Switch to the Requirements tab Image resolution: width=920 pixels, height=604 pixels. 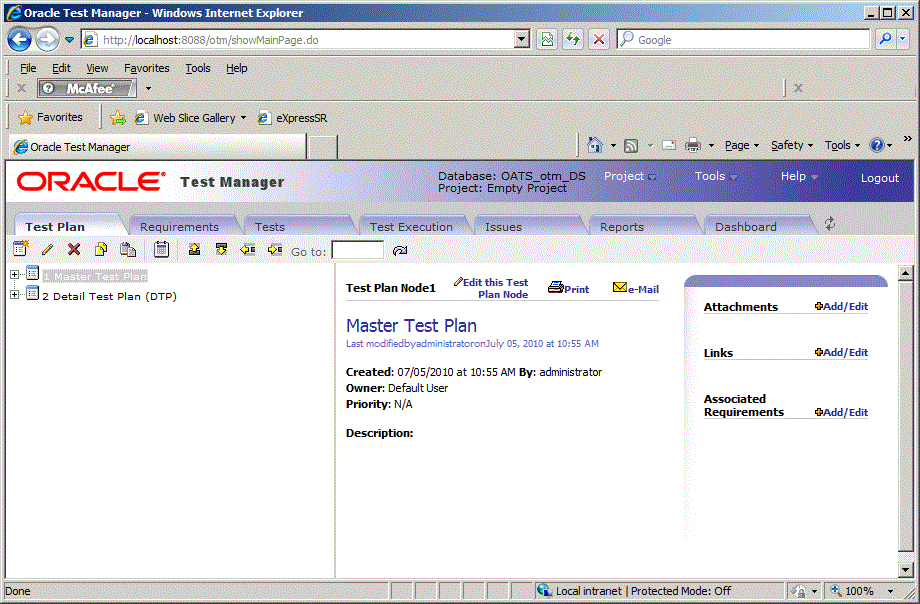click(x=183, y=227)
